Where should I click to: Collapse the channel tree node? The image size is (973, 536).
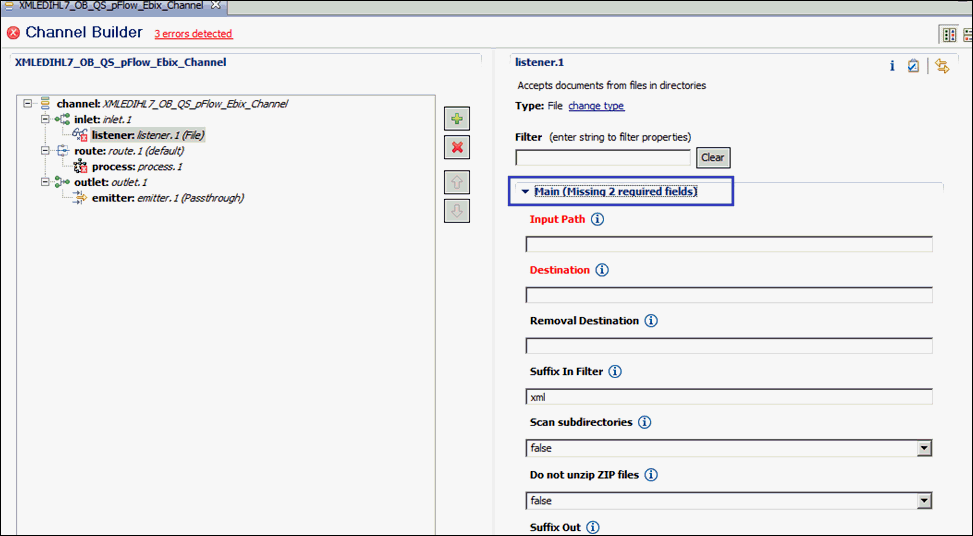point(28,104)
